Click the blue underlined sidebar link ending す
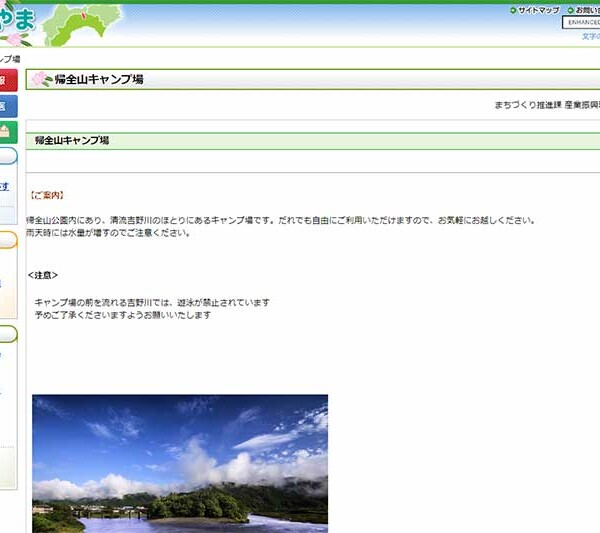 click(x=4, y=187)
